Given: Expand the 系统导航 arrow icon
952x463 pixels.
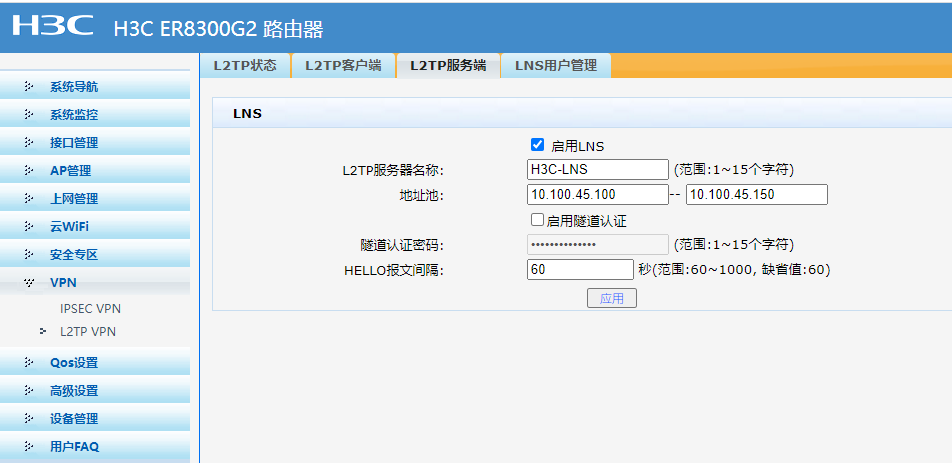Looking at the screenshot, I should [28, 87].
